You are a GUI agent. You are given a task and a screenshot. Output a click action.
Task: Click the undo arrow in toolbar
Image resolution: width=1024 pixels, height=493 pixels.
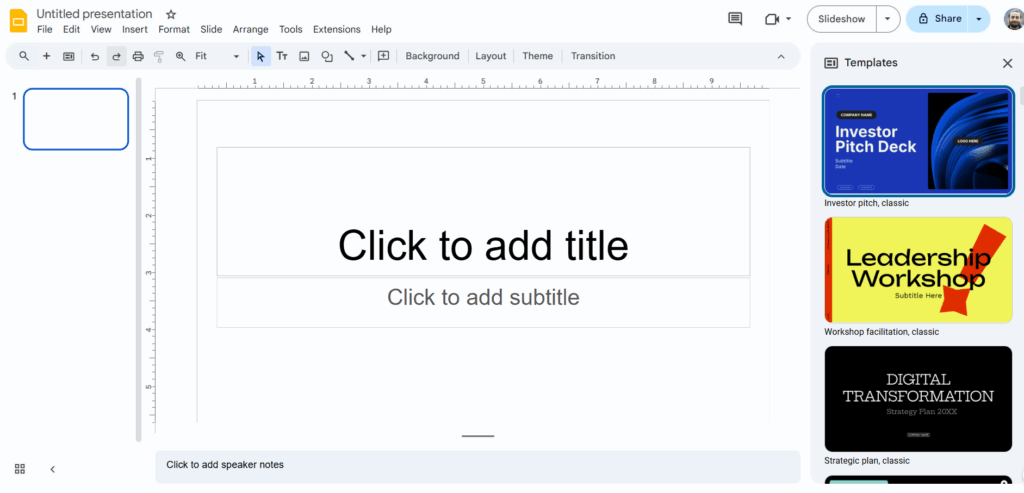(95, 56)
